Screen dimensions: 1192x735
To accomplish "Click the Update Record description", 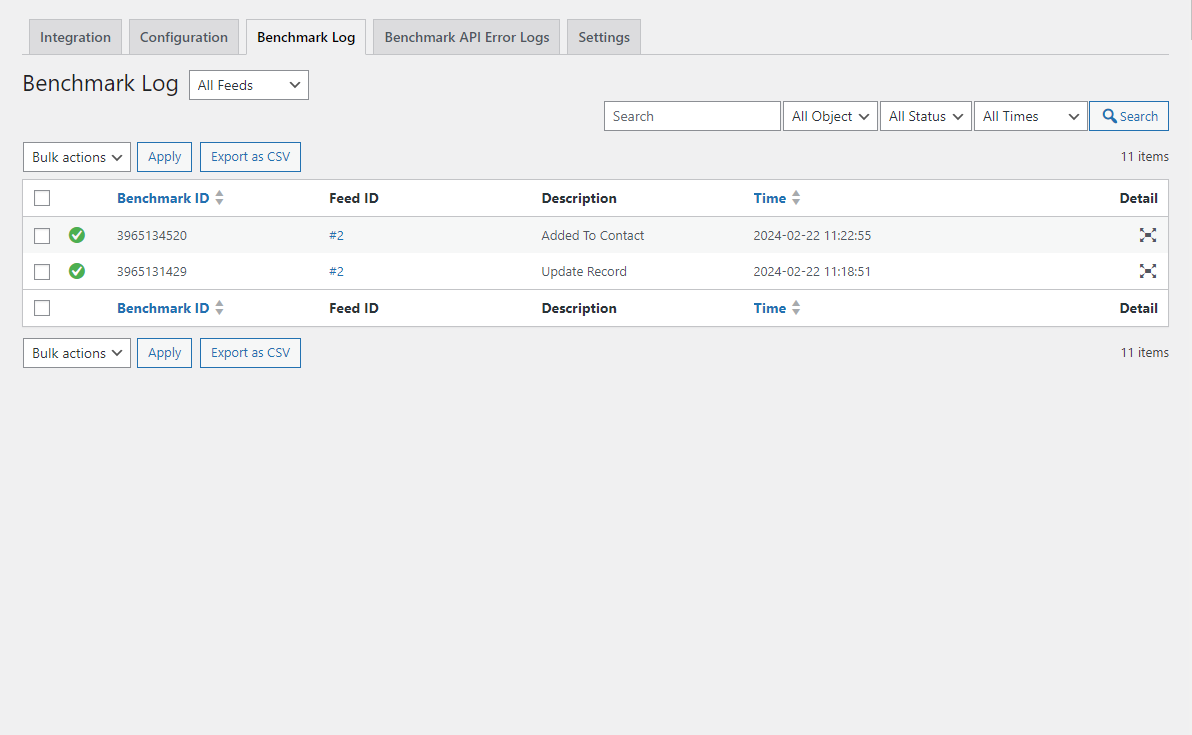I will pos(584,271).
